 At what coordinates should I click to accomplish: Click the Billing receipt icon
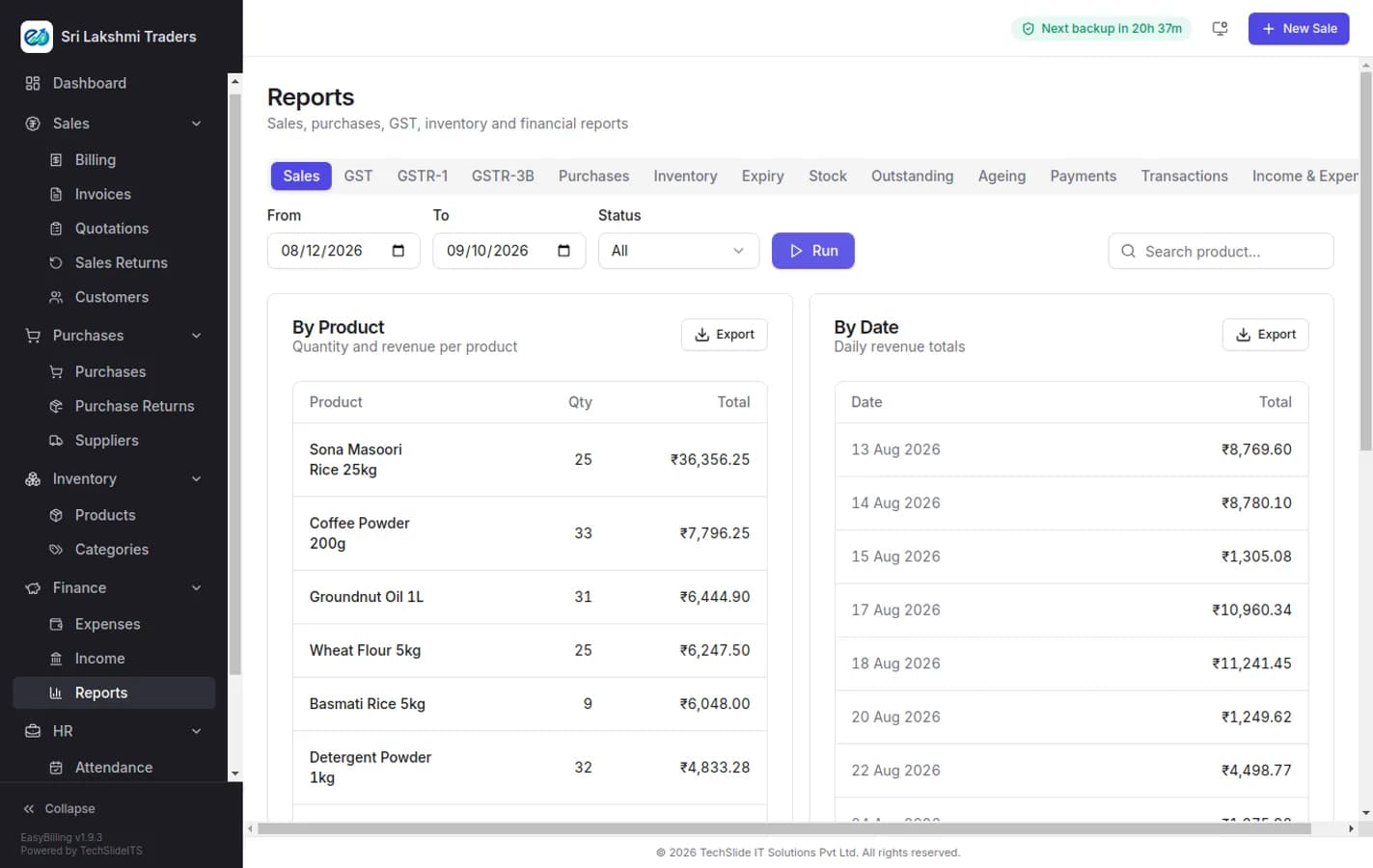(x=56, y=160)
